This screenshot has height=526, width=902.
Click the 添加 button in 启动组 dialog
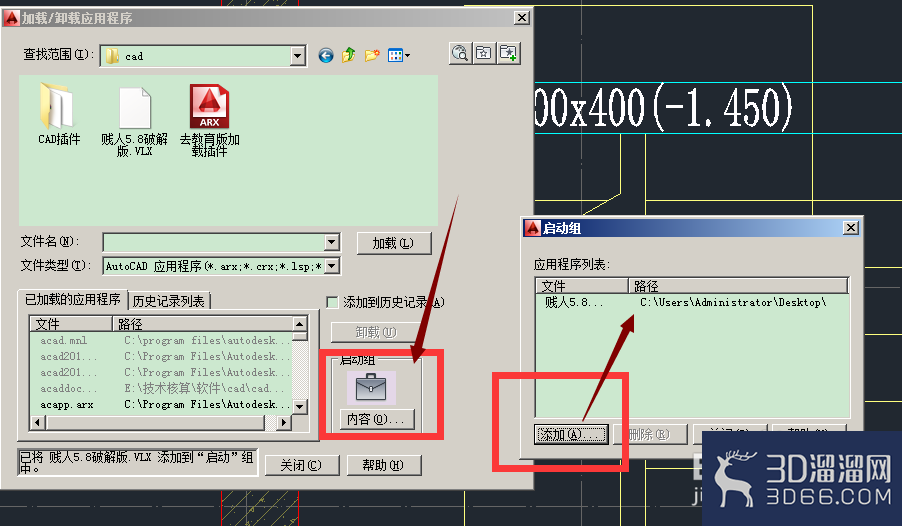(571, 434)
